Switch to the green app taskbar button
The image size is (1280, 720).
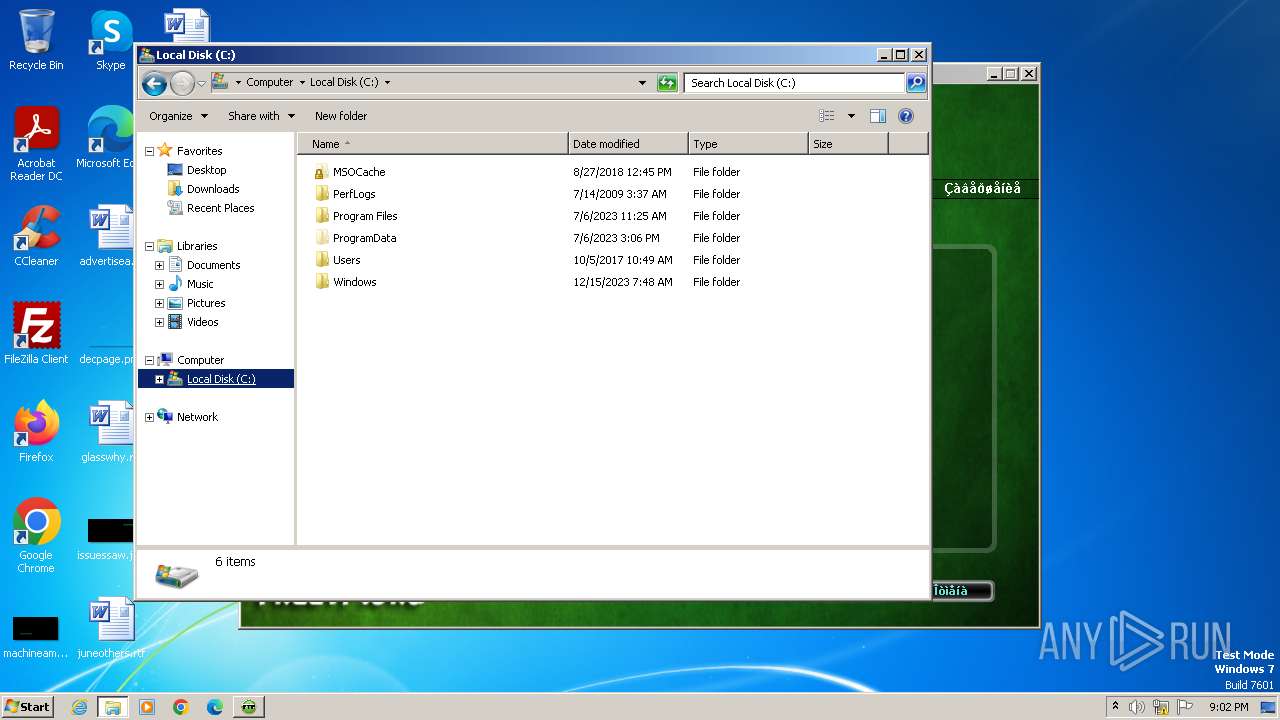(x=248, y=707)
